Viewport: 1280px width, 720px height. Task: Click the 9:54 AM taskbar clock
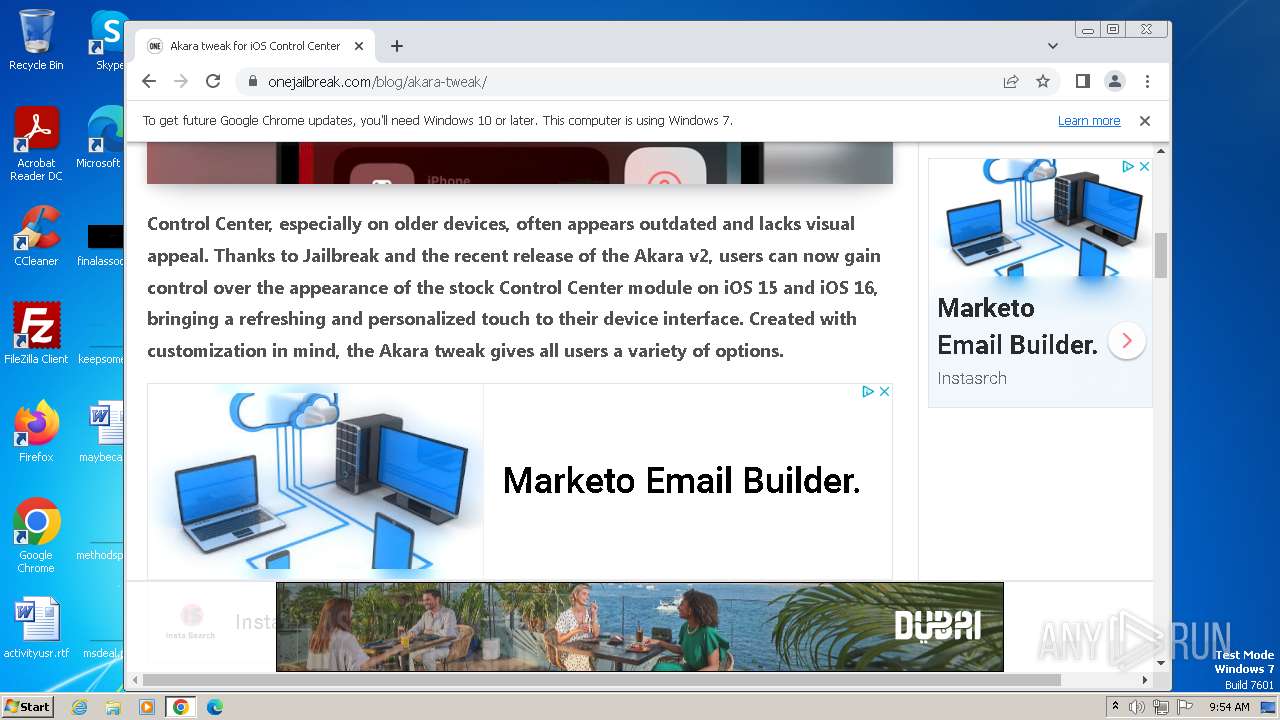1229,707
